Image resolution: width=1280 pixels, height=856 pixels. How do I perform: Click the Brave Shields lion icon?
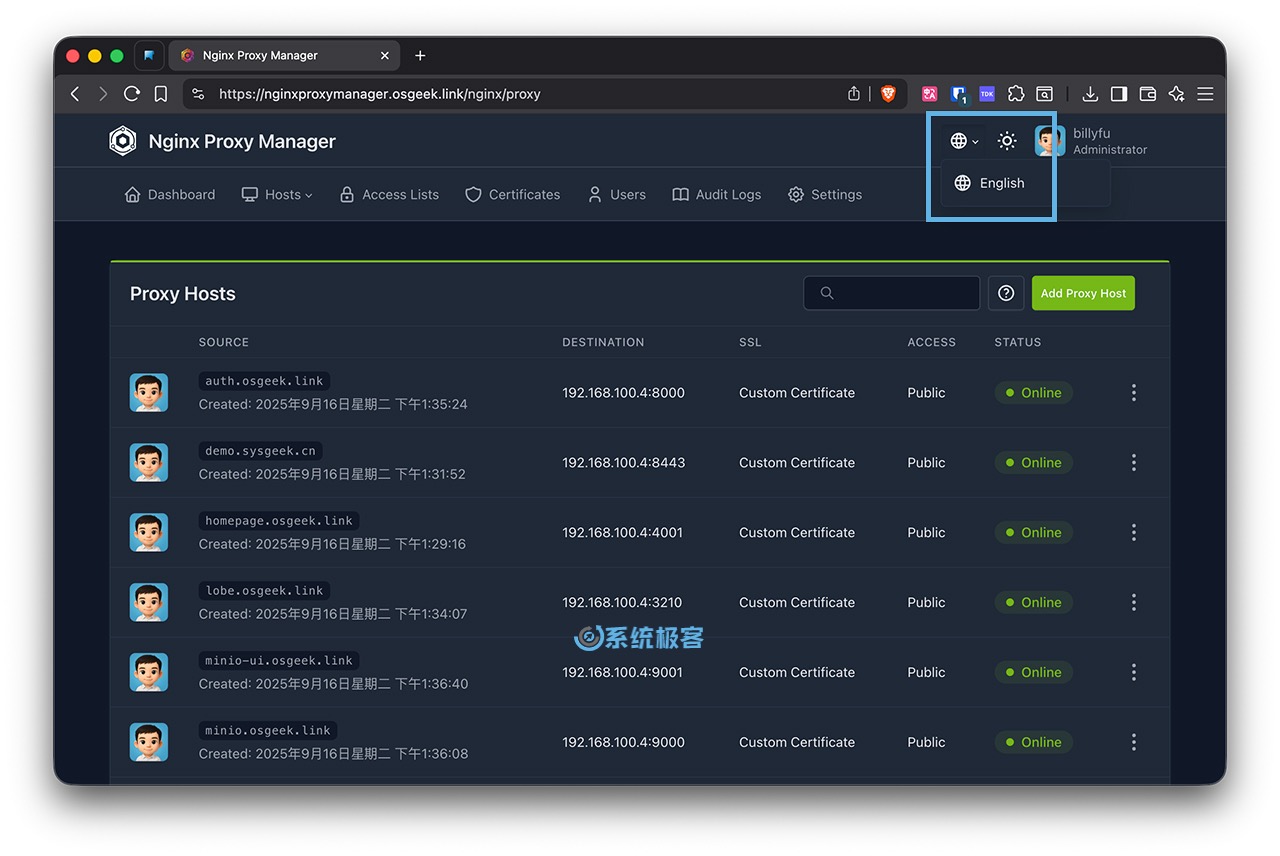[888, 94]
